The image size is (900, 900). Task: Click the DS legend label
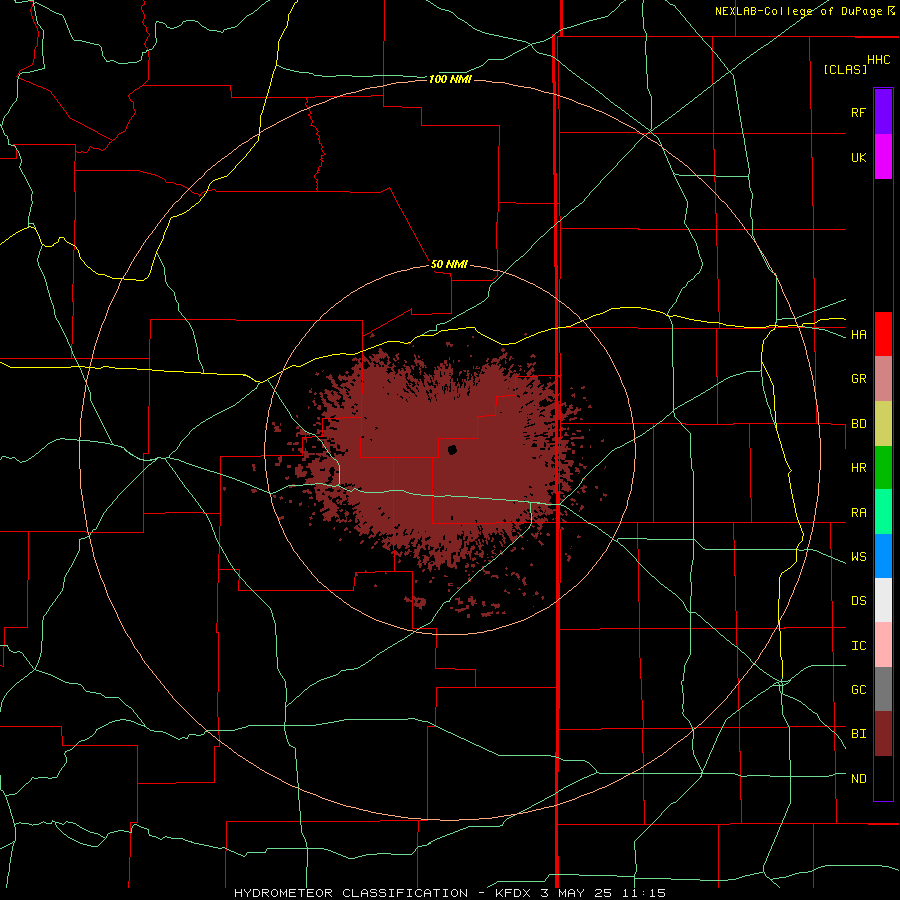point(858,601)
